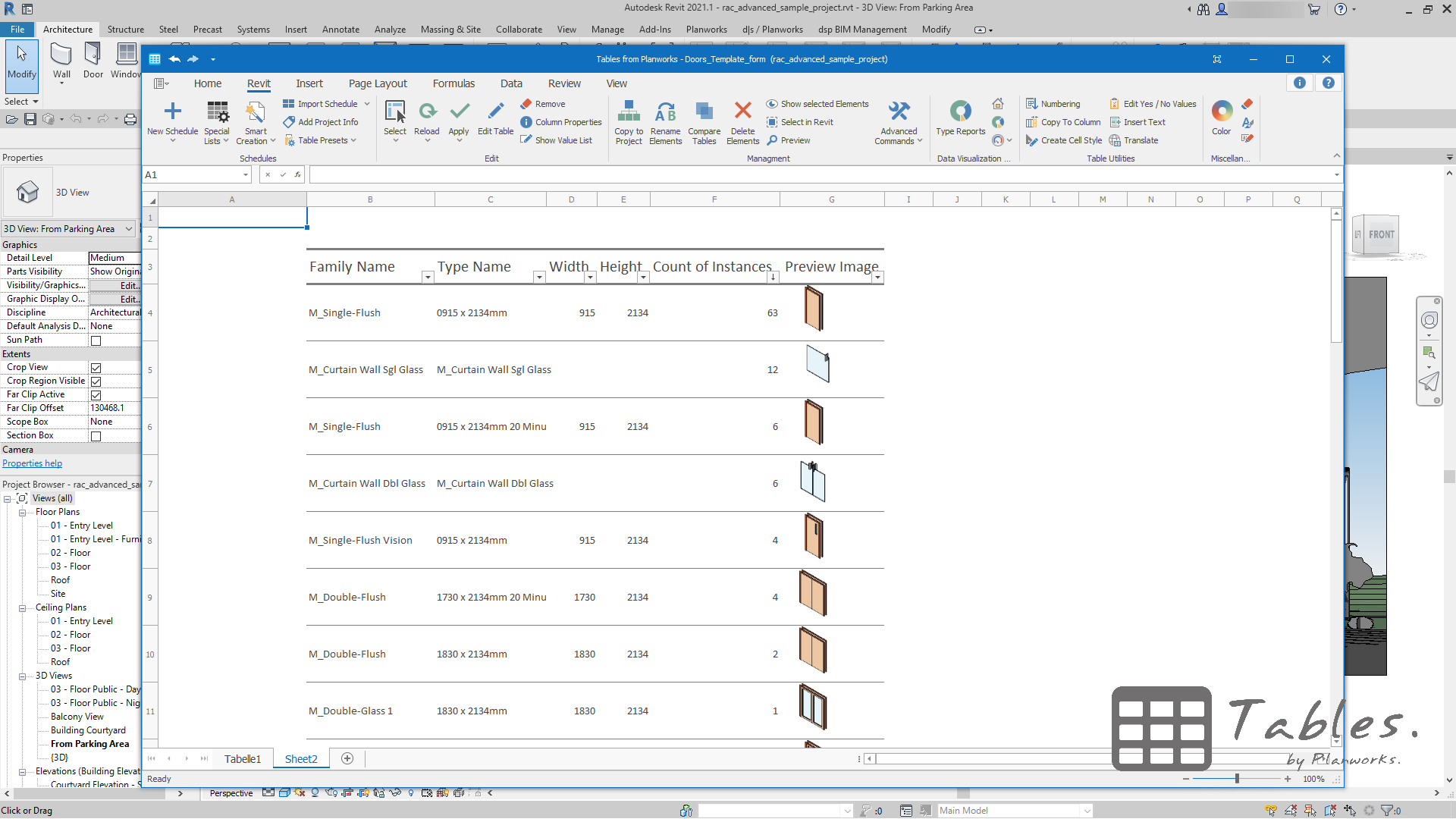Adjust the zoom slider at bottom right
Screen dimensions: 1456x819
point(1236,779)
